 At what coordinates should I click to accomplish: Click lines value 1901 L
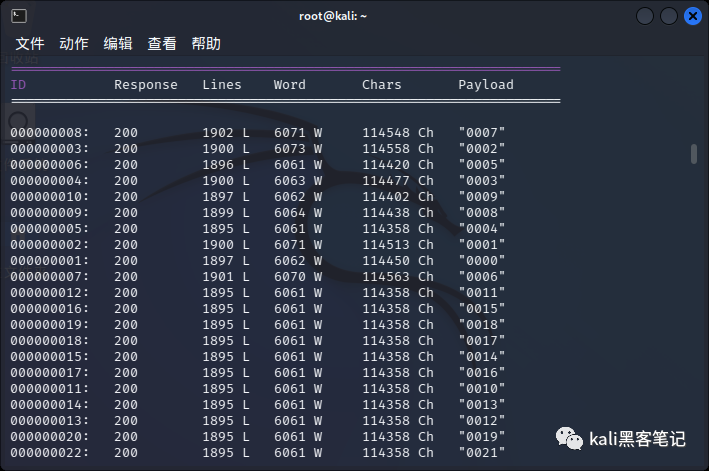pyautogui.click(x=226, y=276)
